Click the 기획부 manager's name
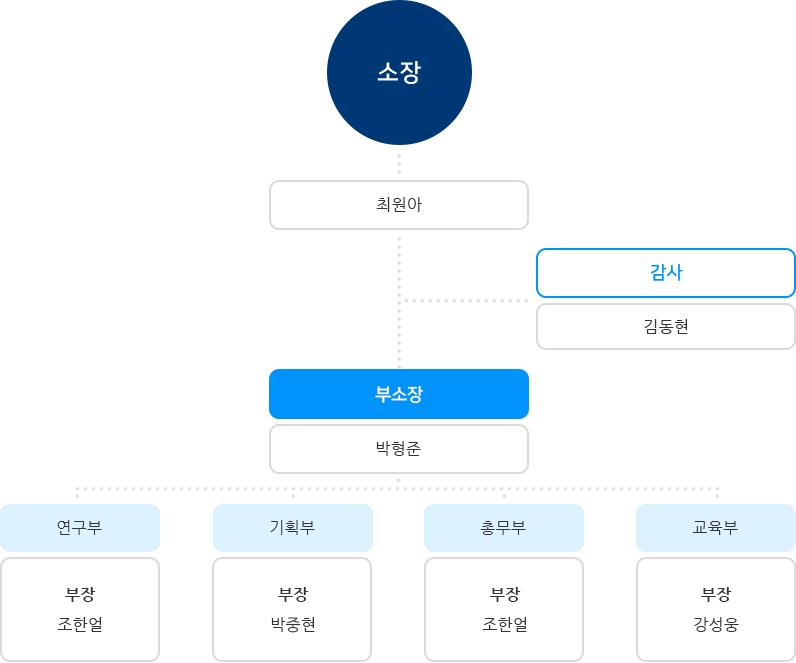The width and height of the screenshot is (796, 663). pyautogui.click(x=292, y=625)
